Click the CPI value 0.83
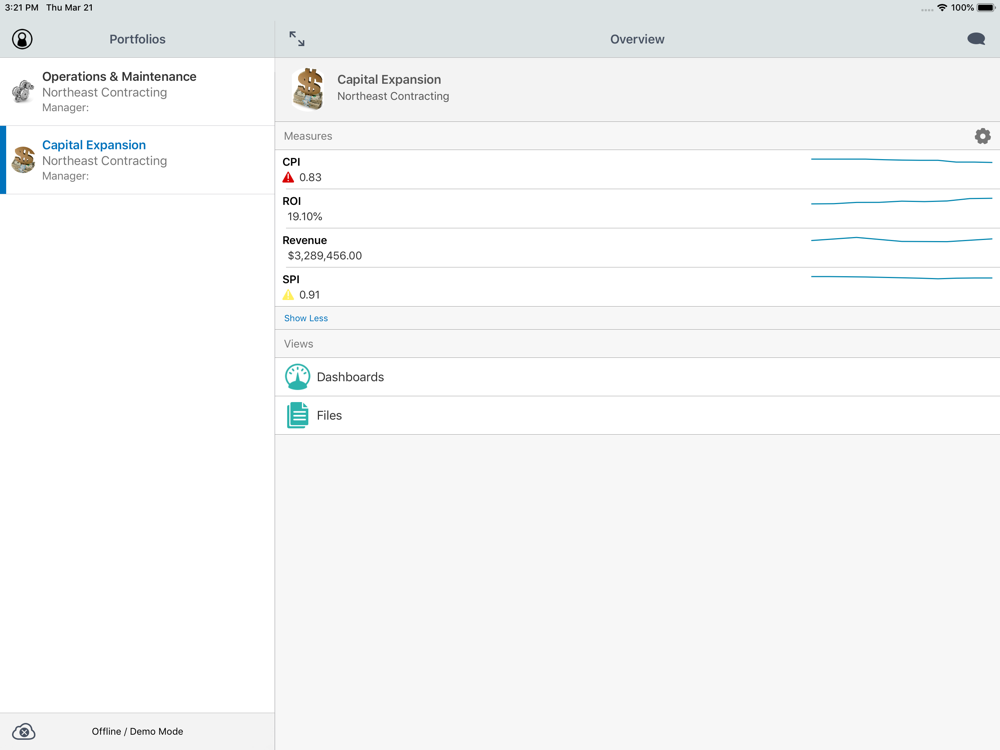The height and width of the screenshot is (750, 1000). coord(310,177)
